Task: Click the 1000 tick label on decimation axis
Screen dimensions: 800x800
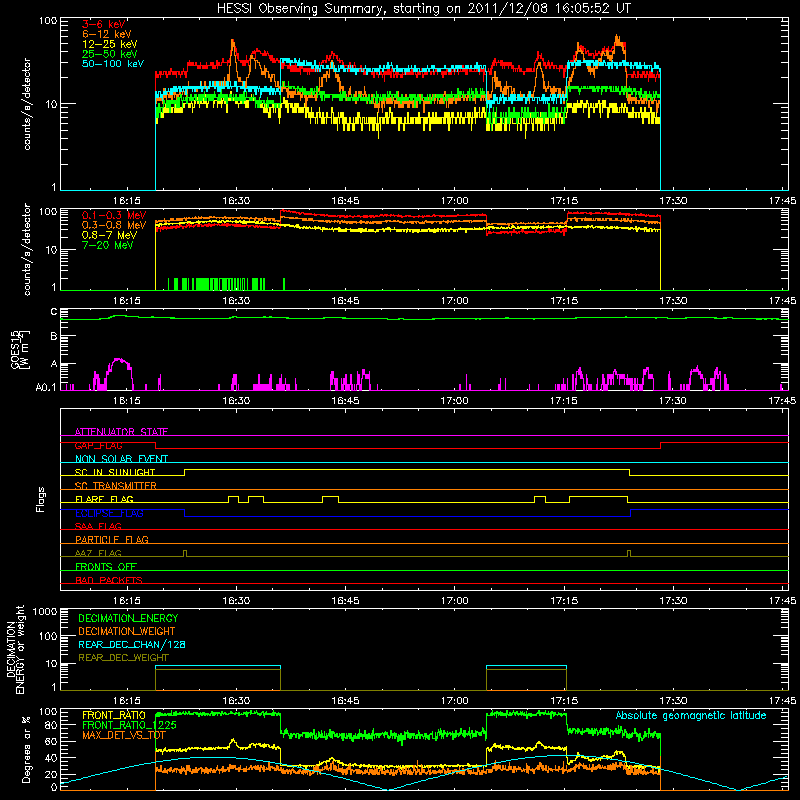Action: (x=45, y=611)
